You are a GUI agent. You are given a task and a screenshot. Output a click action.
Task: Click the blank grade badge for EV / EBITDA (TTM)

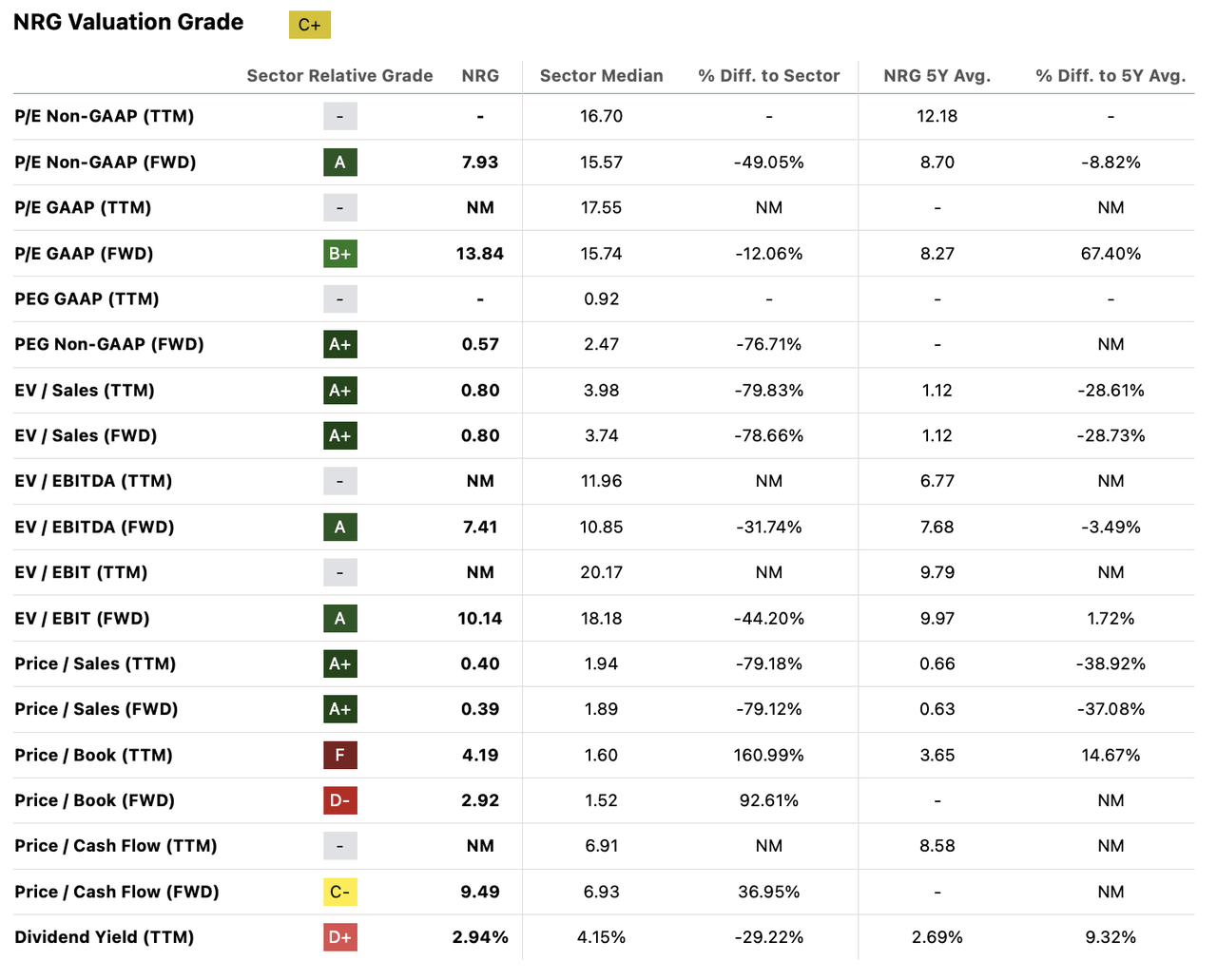[340, 482]
